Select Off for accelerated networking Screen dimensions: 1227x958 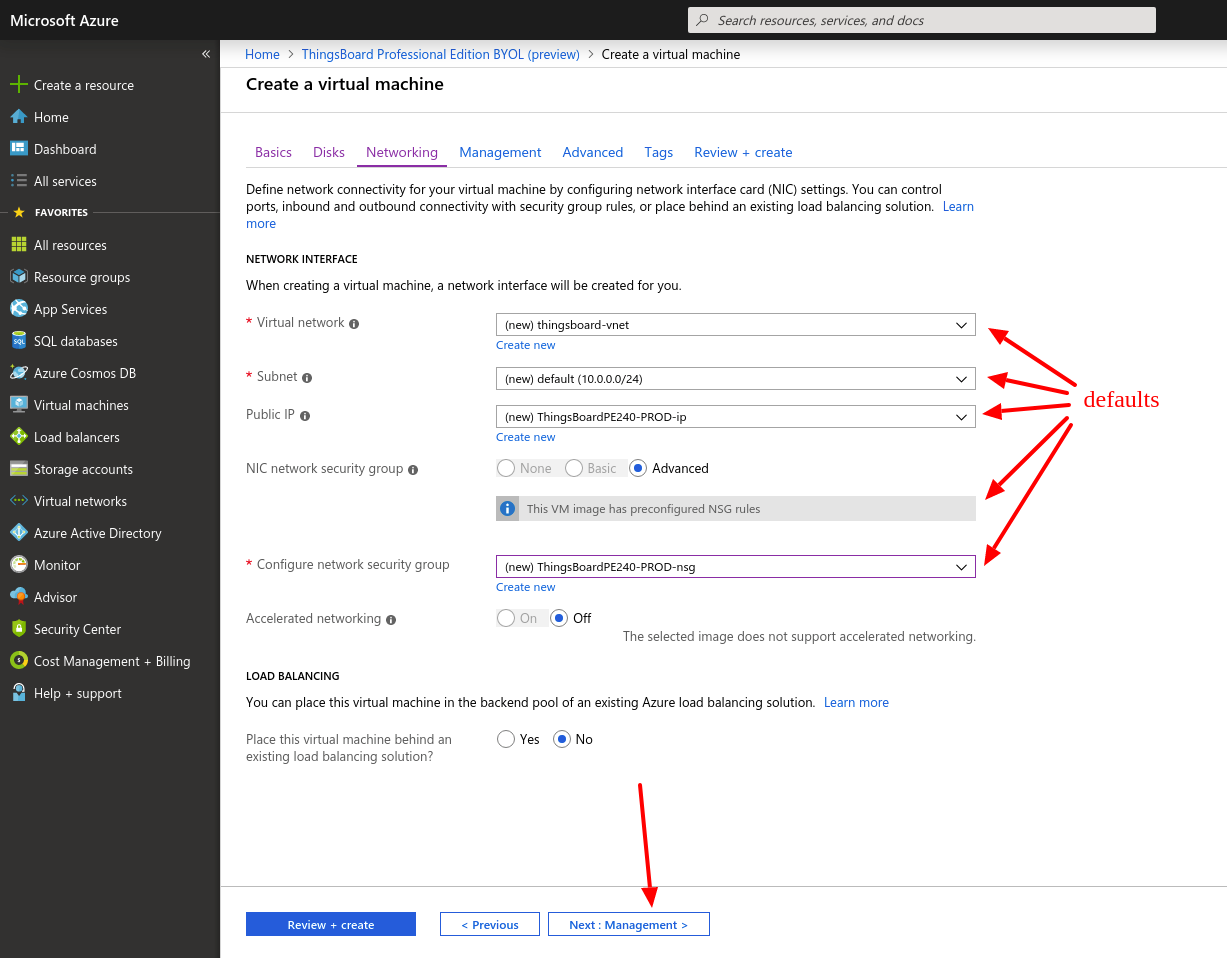[560, 618]
